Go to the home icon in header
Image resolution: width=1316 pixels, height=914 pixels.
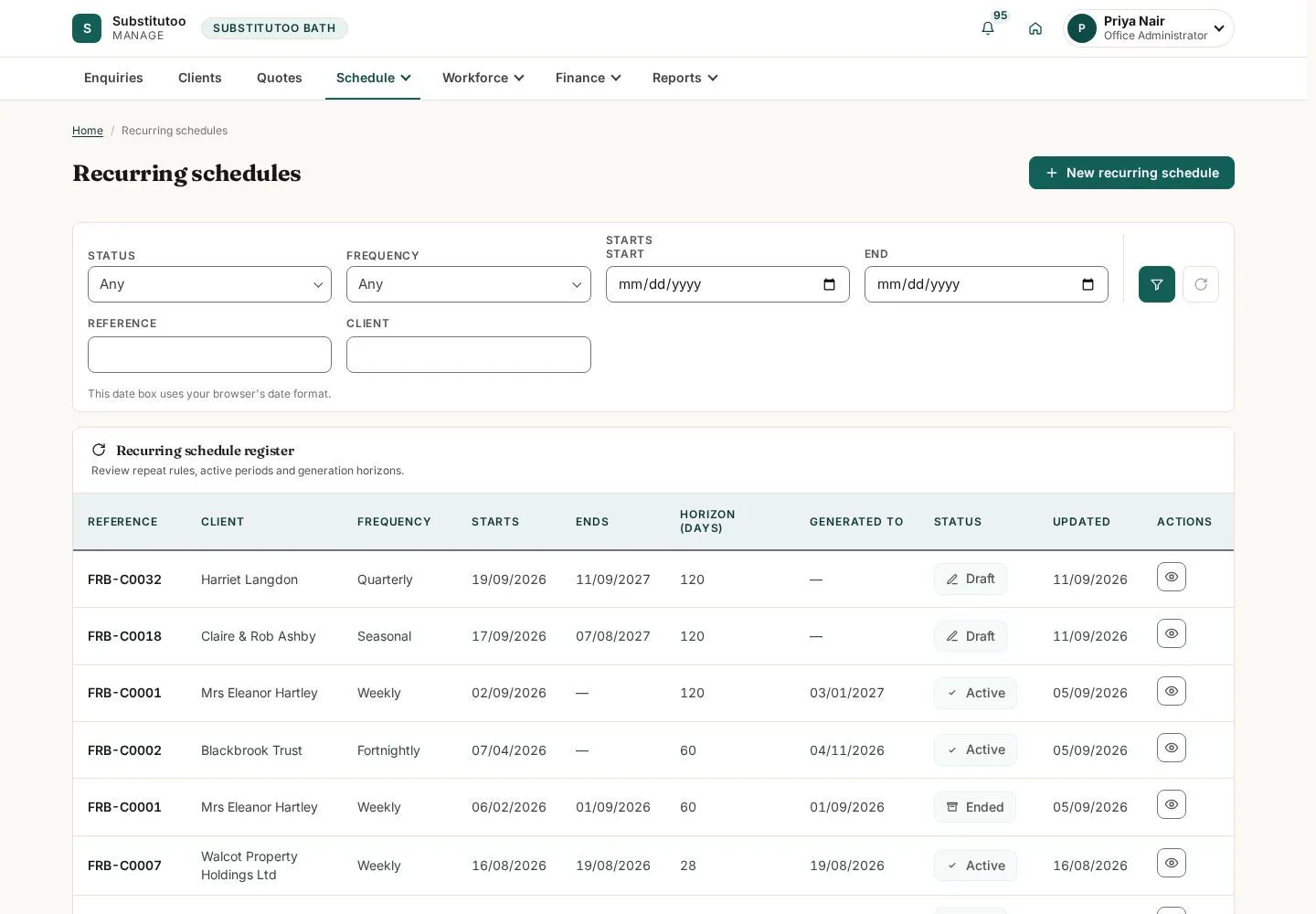tap(1035, 28)
